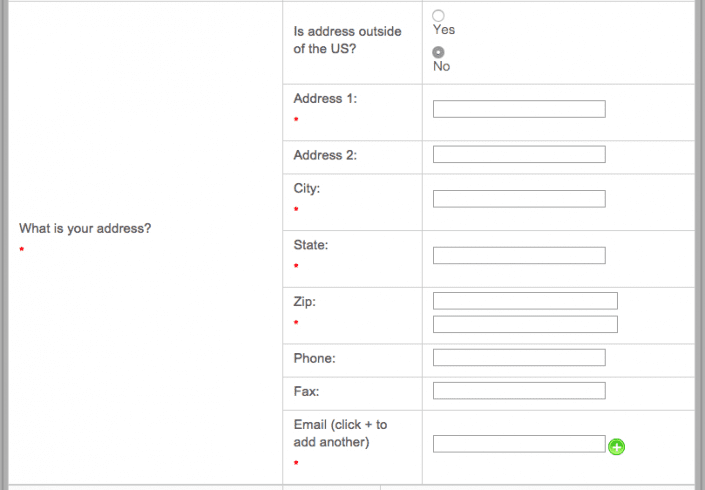Screen dimensions: 705x490
Task: Focus the Address 1 text field
Action: [519, 109]
